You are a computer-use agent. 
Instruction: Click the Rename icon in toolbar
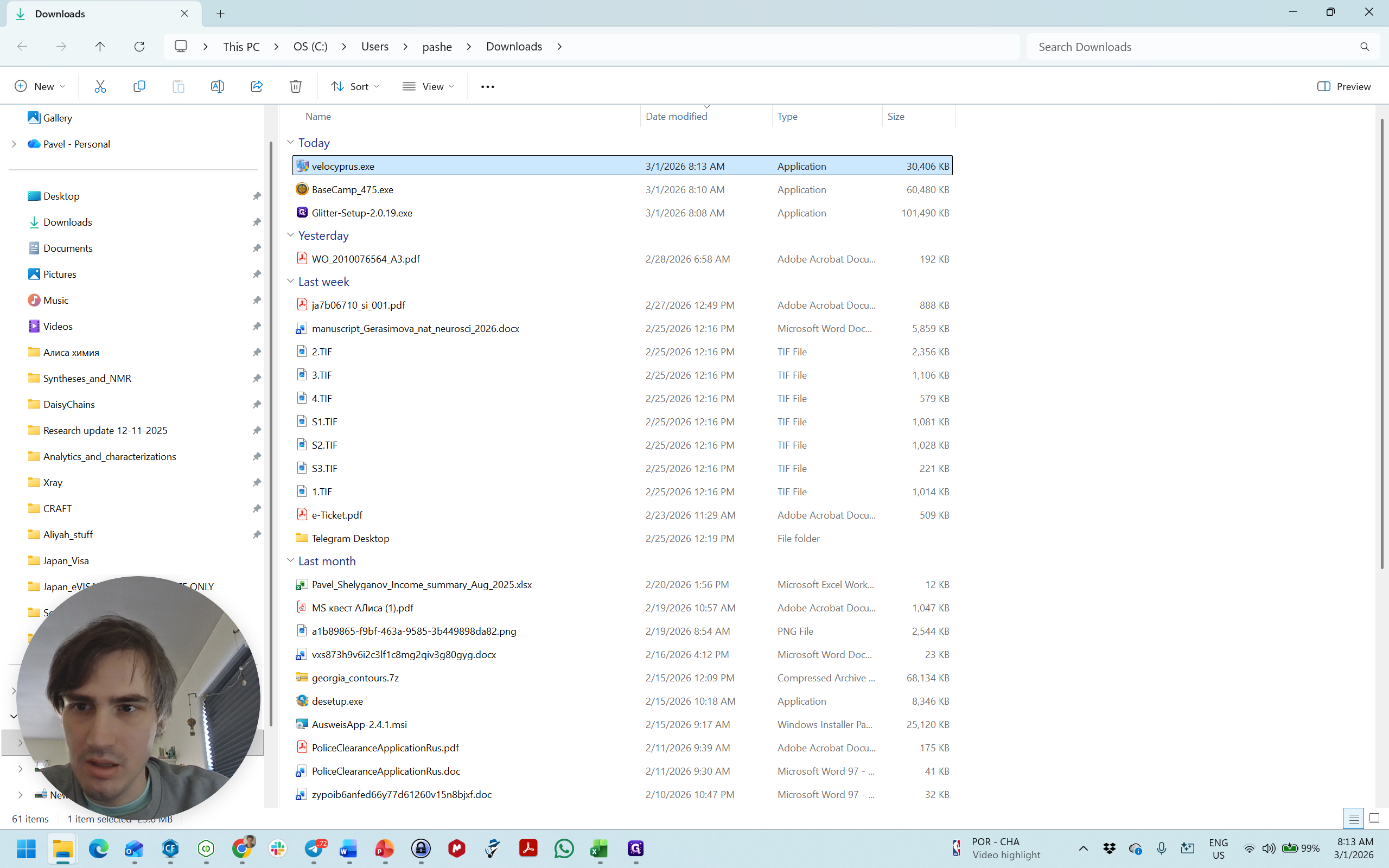[x=217, y=86]
